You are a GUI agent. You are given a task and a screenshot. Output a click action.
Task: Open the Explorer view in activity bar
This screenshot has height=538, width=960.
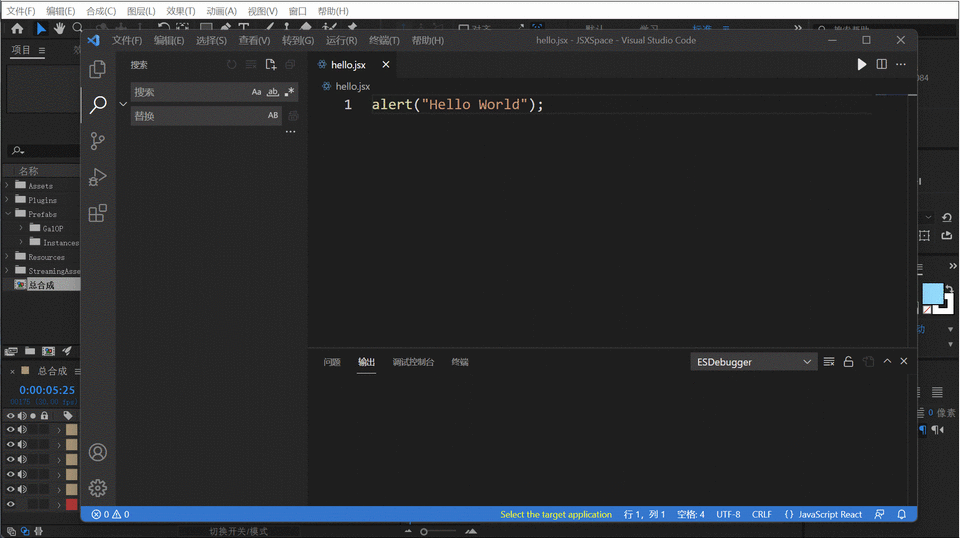coord(97,69)
